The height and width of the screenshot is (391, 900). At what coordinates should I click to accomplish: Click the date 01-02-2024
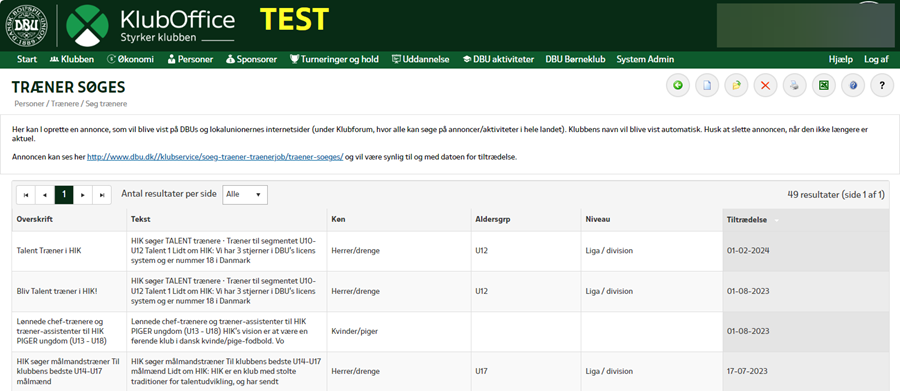[x=747, y=251]
